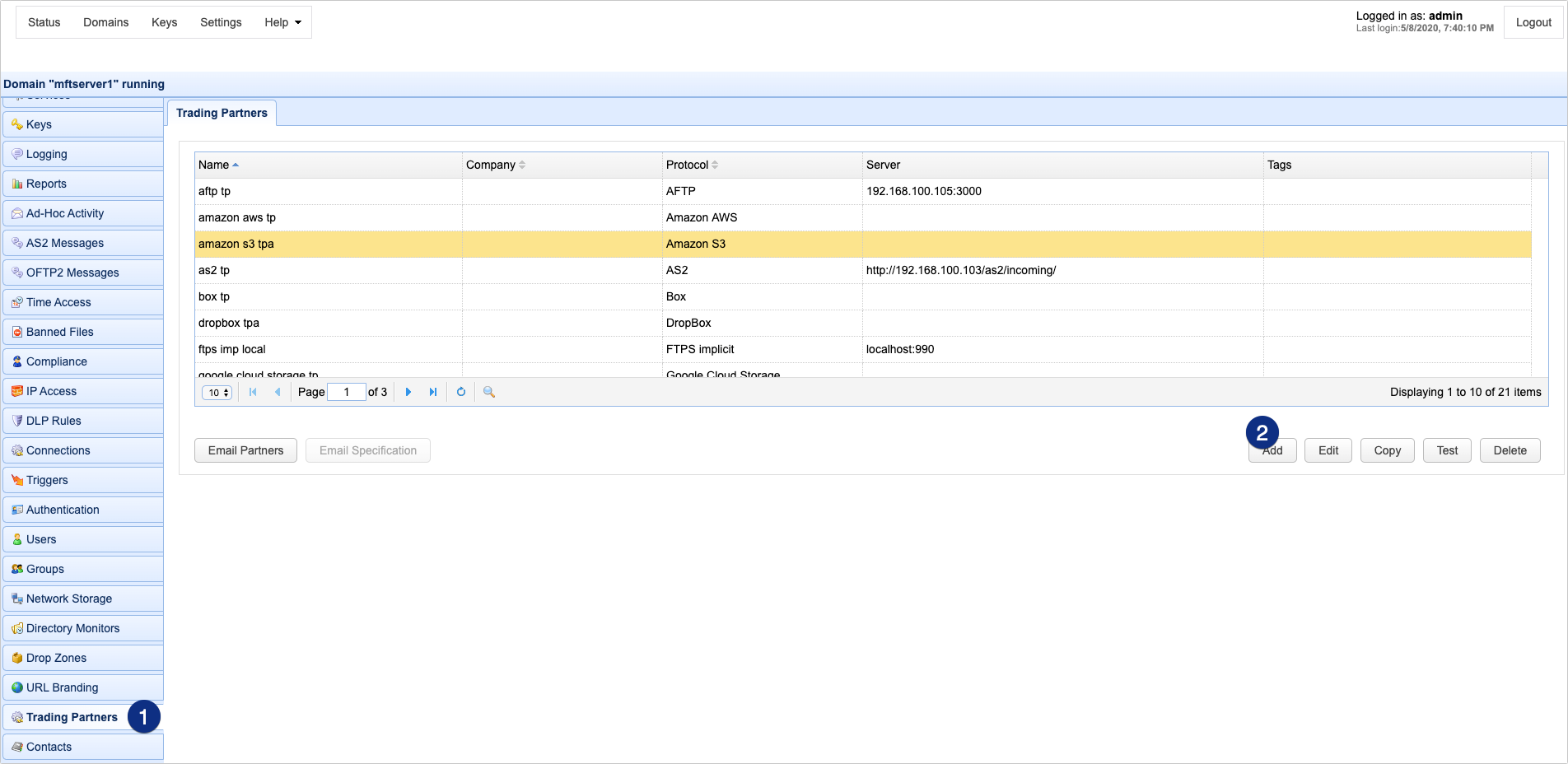The width and height of the screenshot is (1568, 764).
Task: Click the page number input field
Action: 347,392
